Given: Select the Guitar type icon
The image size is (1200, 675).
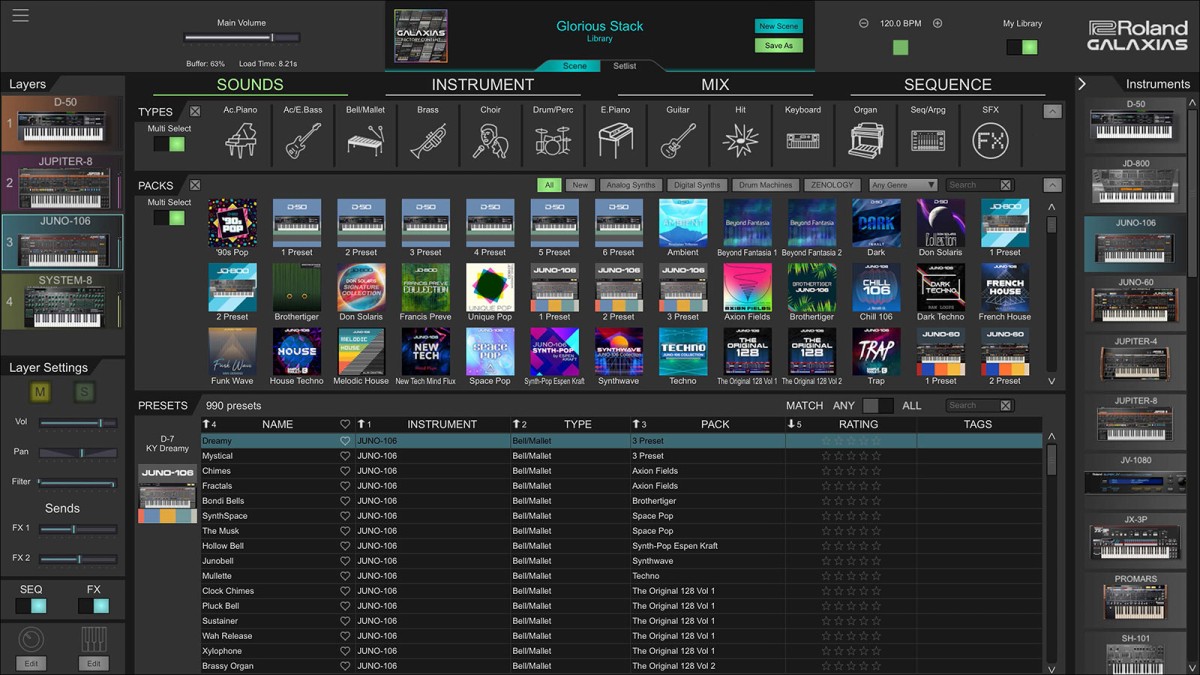Looking at the screenshot, I should pos(678,140).
